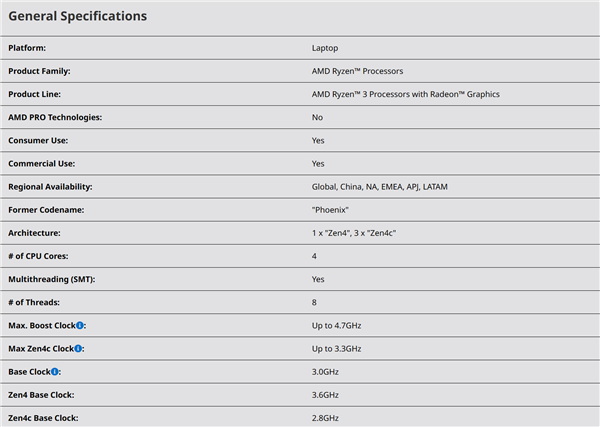The width and height of the screenshot is (600, 427).
Task: Select the Up to 3.3GHz value
Action: tap(336, 349)
